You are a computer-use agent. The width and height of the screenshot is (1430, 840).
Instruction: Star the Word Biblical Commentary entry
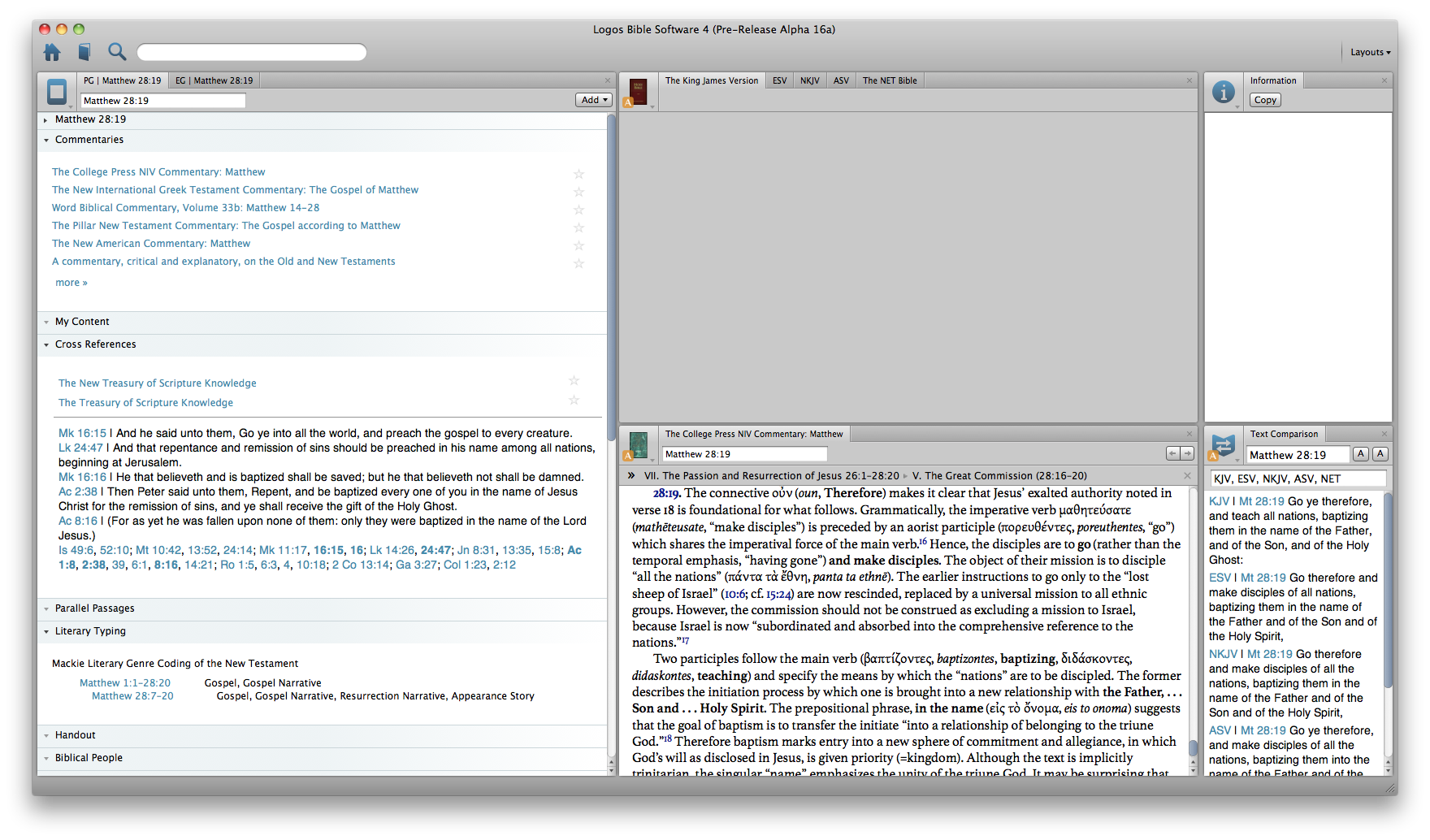[578, 209]
